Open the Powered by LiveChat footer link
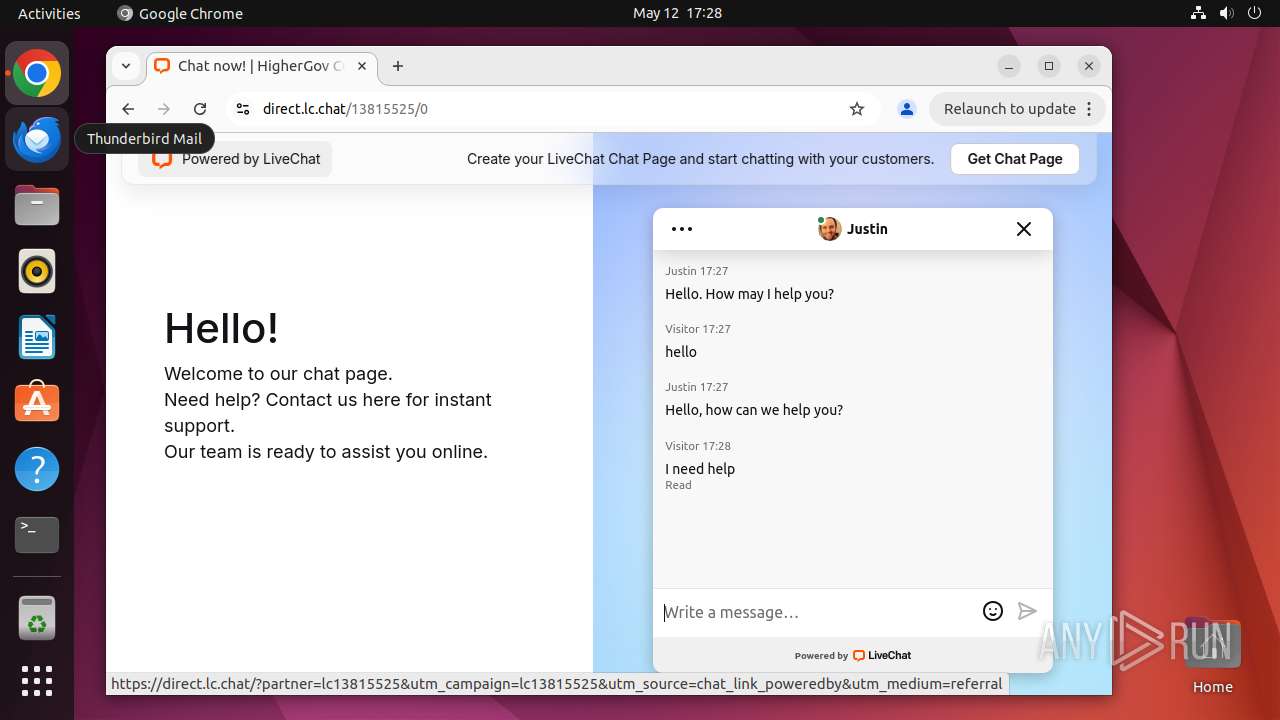This screenshot has height=720, width=1280. [853, 656]
